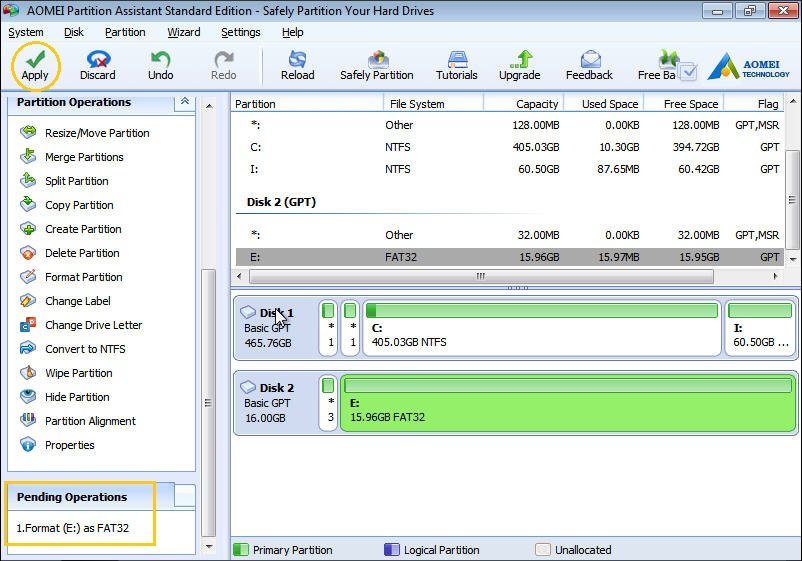The width and height of the screenshot is (802, 561).
Task: Select Create Partition operation
Action: coord(71,229)
